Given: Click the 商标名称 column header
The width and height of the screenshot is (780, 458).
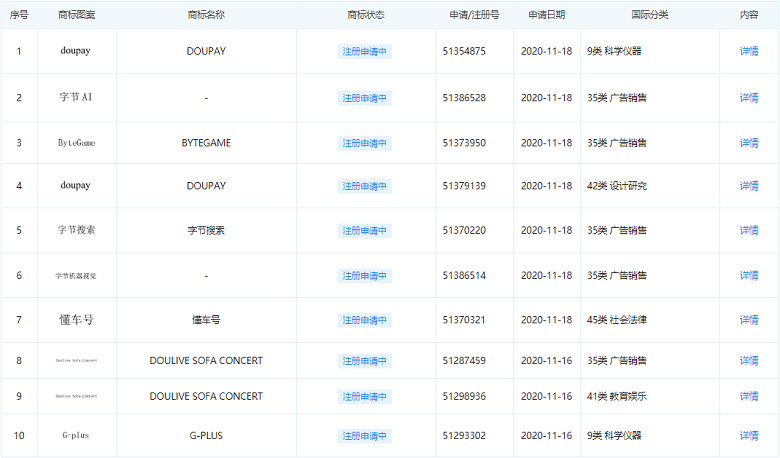Looking at the screenshot, I should click(206, 15).
